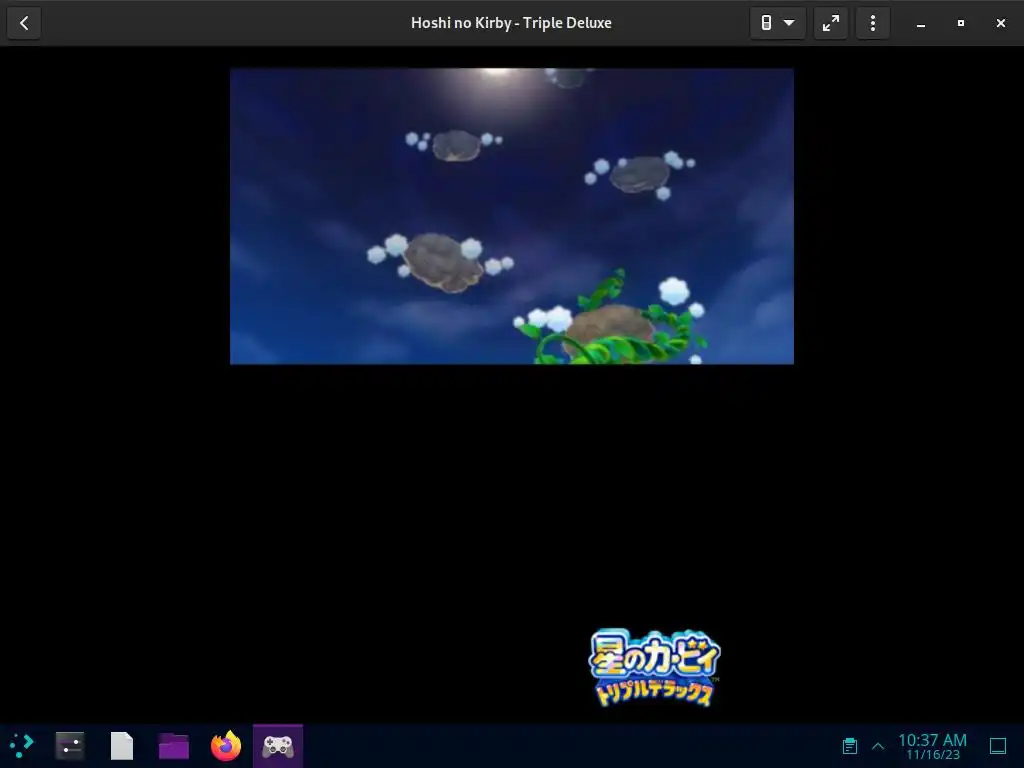The height and width of the screenshot is (768, 1024).
Task: Open the clipboard tray icon
Action: [x=850, y=746]
